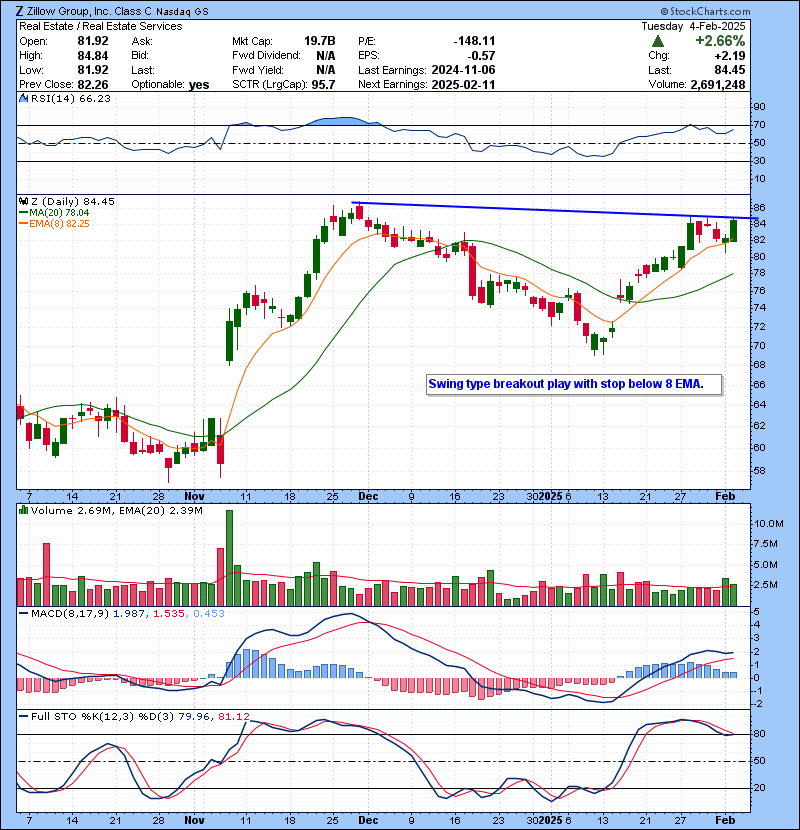Click the 86 label on the price axis

point(759,208)
